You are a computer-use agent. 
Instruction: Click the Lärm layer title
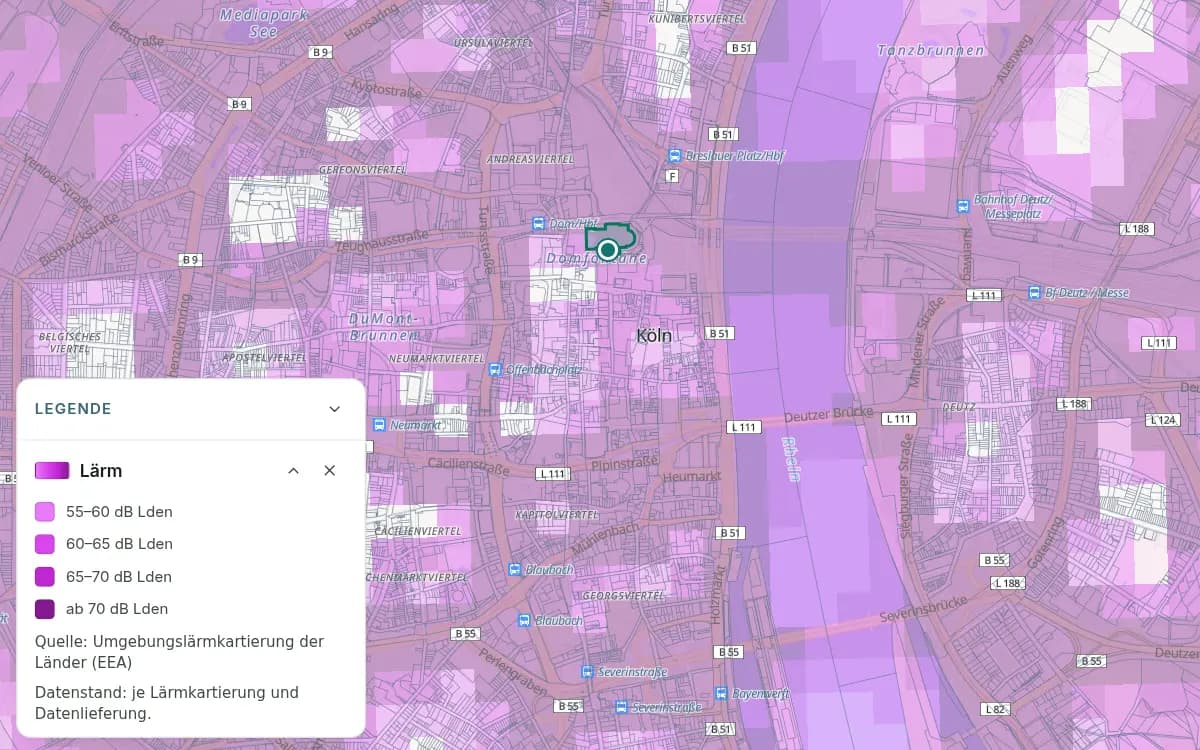click(x=101, y=470)
